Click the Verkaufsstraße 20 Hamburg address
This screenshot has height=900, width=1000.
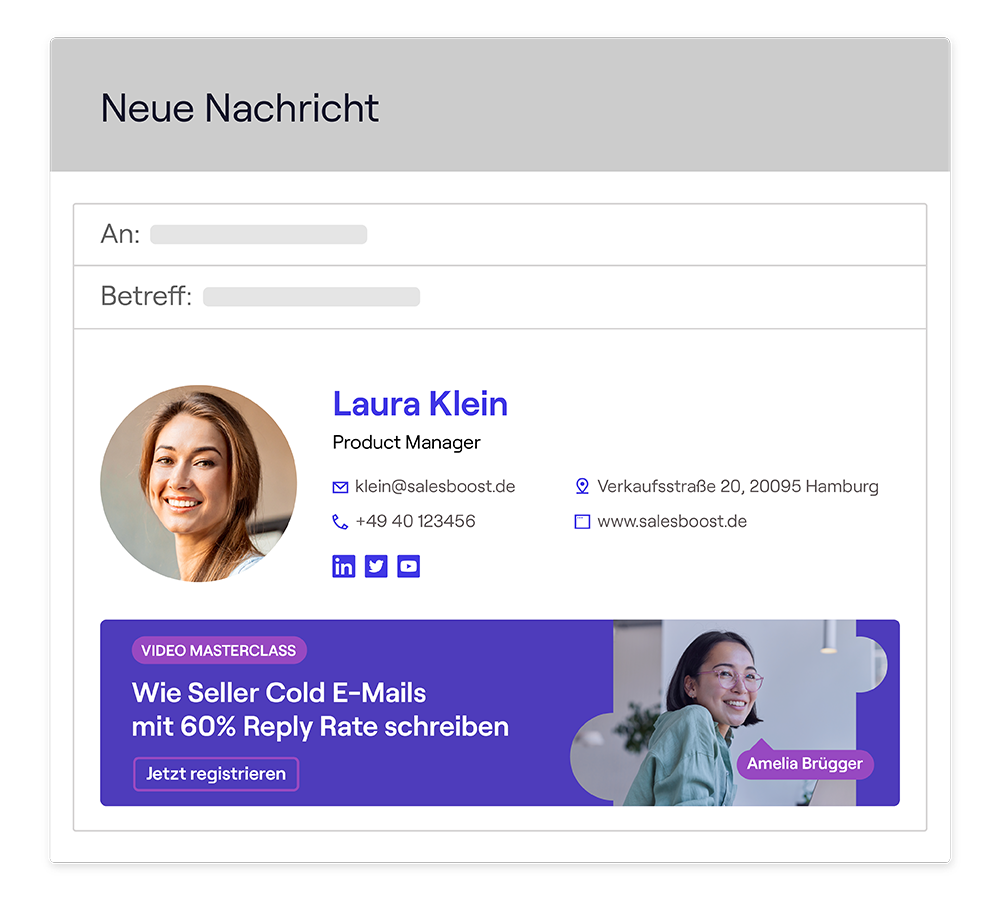coord(738,487)
